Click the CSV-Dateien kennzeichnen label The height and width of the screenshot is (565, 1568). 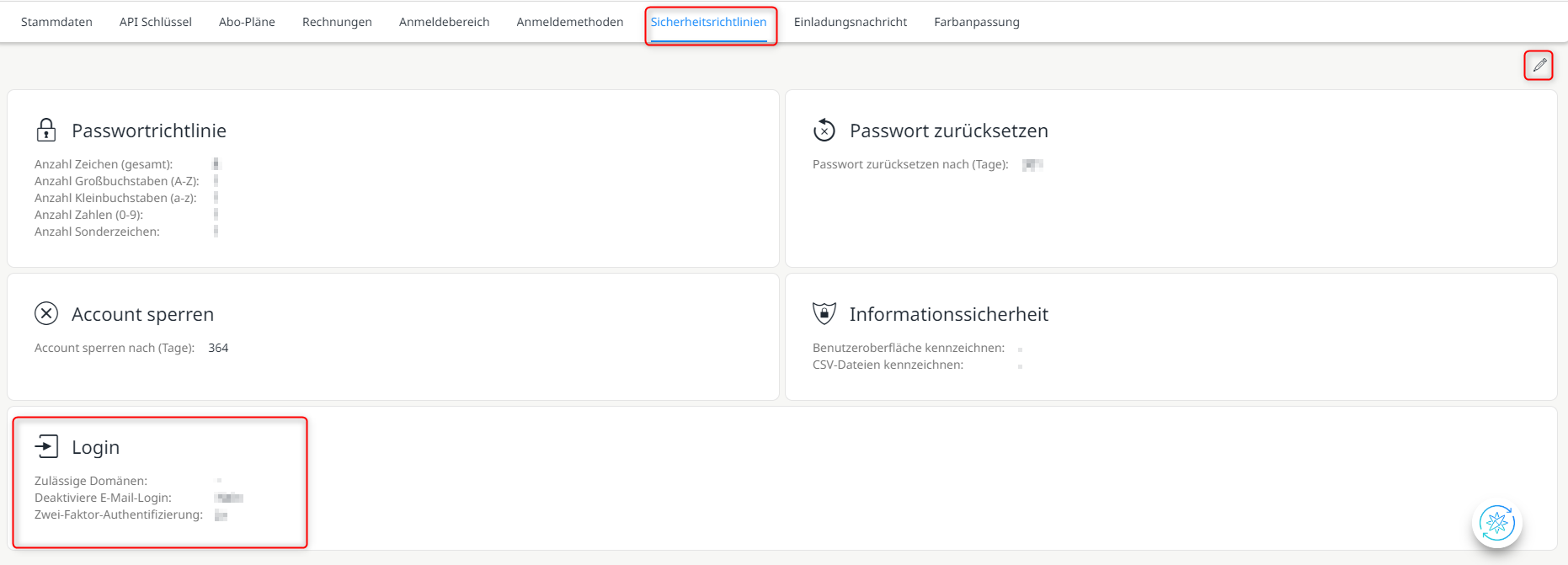tap(888, 365)
